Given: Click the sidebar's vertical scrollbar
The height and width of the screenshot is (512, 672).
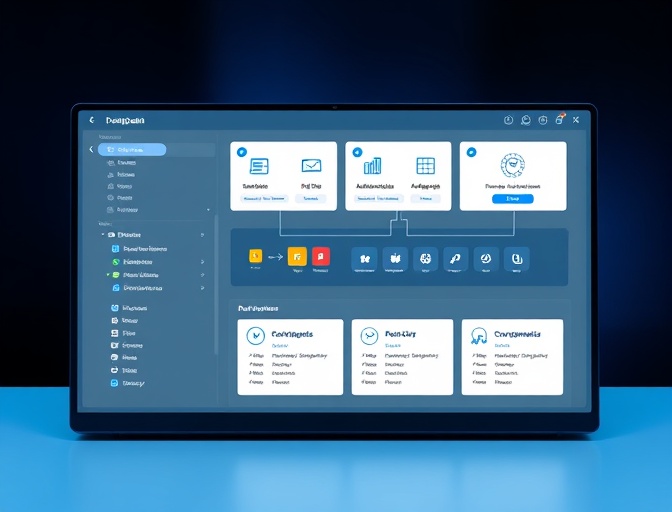Looking at the screenshot, I should [216, 284].
